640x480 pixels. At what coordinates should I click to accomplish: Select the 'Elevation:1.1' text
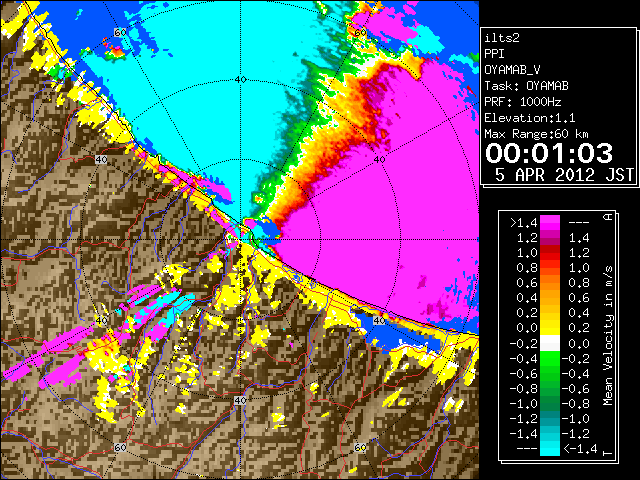pyautogui.click(x=530, y=118)
